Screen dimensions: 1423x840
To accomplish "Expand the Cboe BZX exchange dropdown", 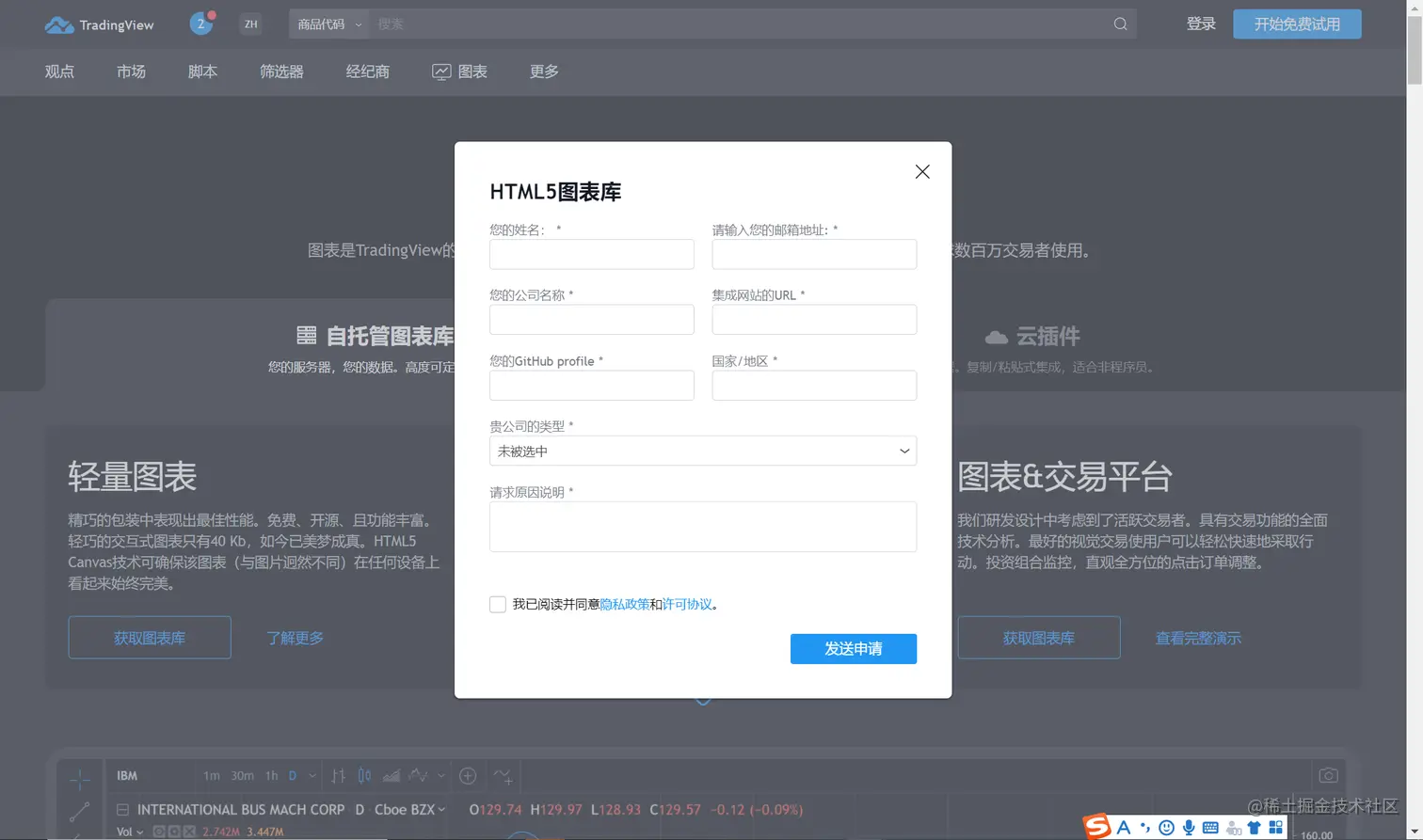I will tap(441, 809).
